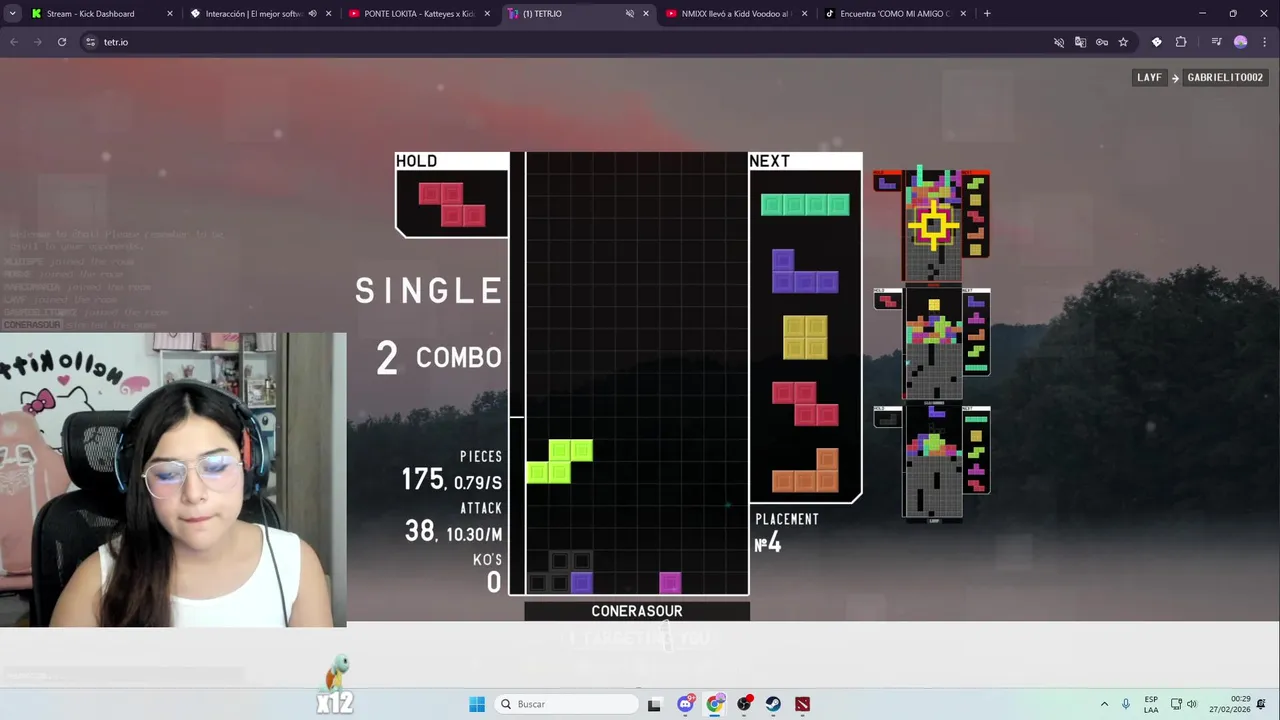Image resolution: width=1280 pixels, height=720 pixels.
Task: Open the Extensions puzzle menu
Action: [1181, 42]
